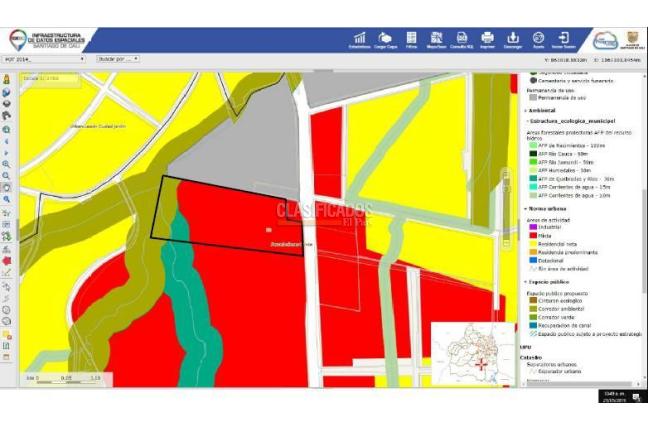Click the red arrow icon in left toolbar

coord(7,261)
